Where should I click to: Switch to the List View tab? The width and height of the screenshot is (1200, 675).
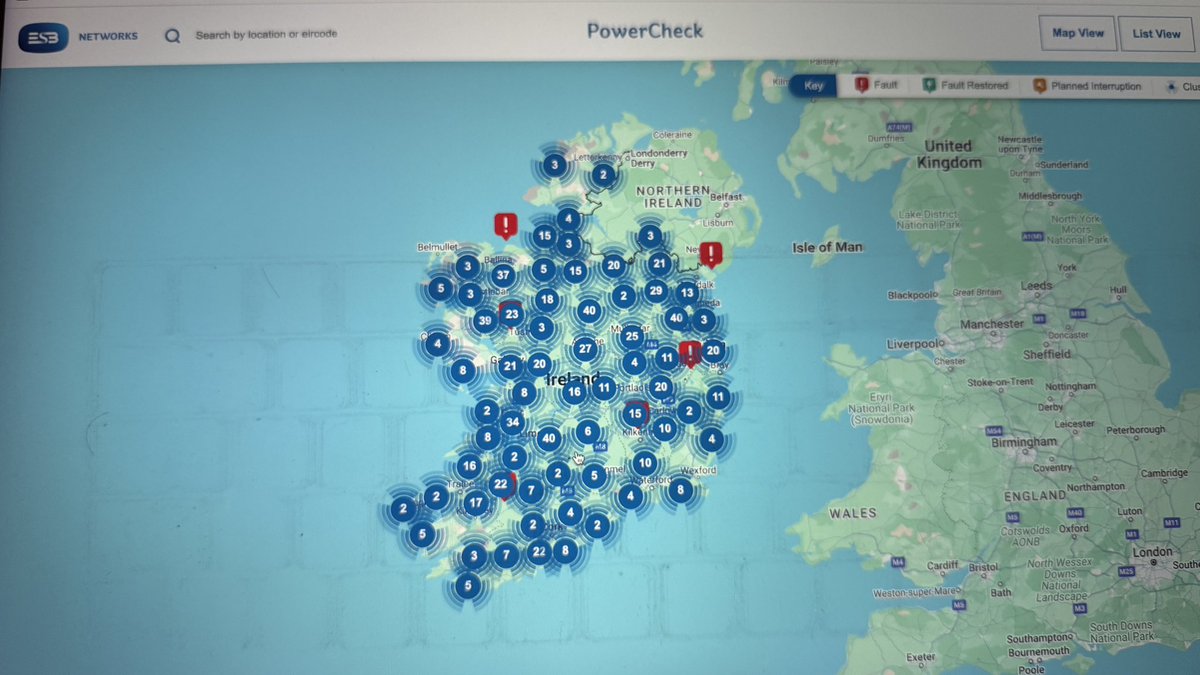pyautogui.click(x=1156, y=33)
